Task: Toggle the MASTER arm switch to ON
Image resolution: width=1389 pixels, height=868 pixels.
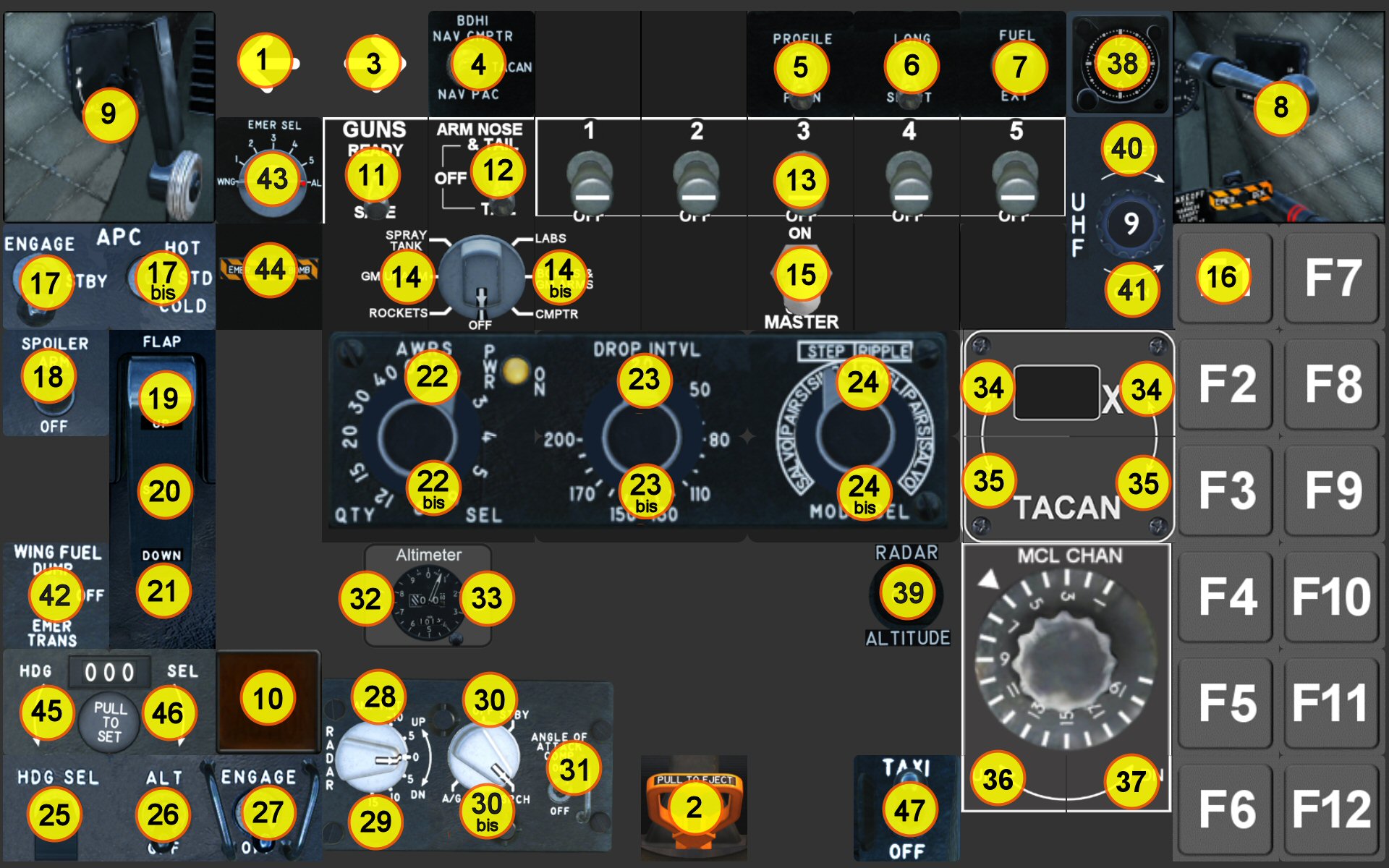Action: [800, 275]
